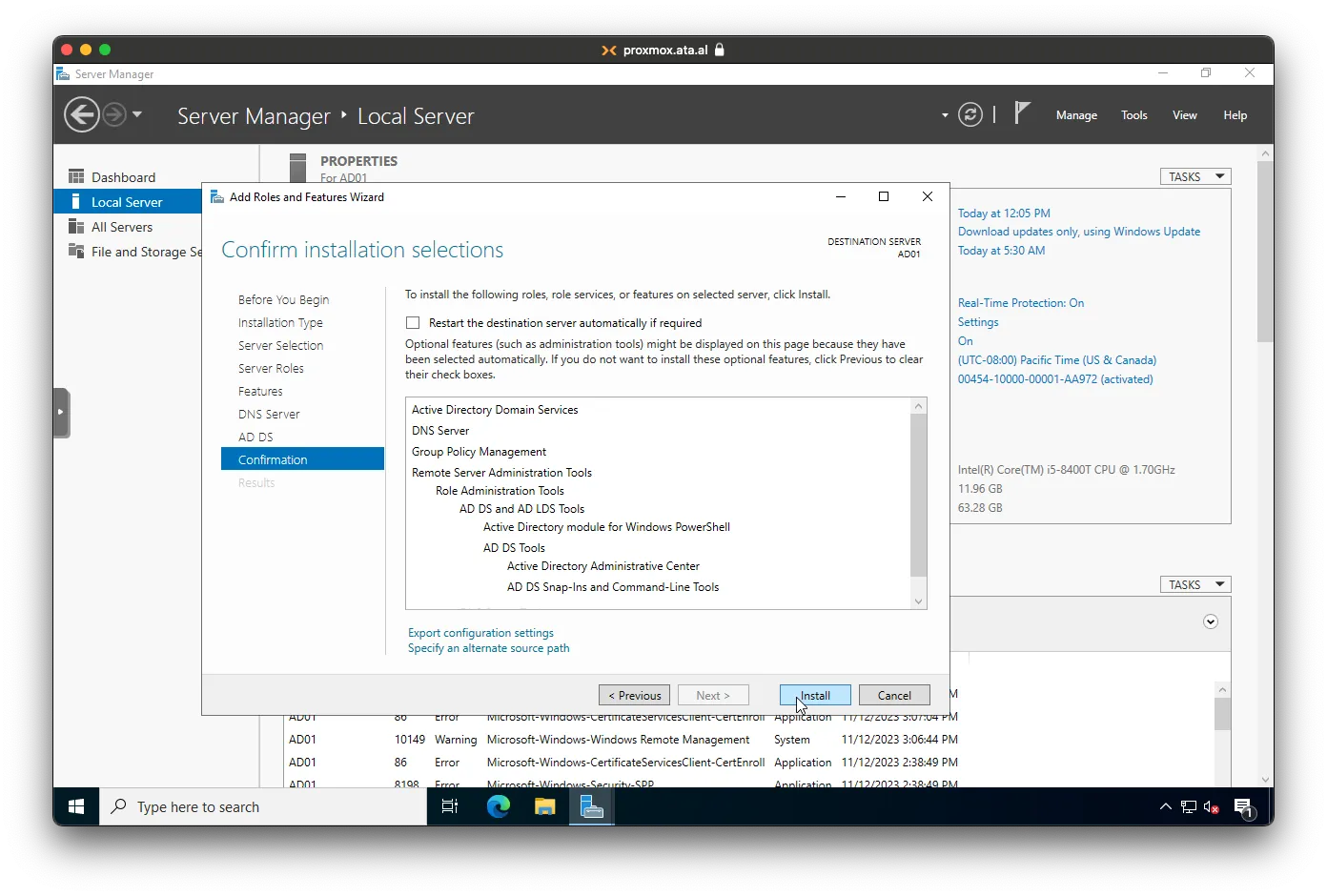The image size is (1327, 896).
Task: Go to Server Selection wizard step
Action: (280, 345)
